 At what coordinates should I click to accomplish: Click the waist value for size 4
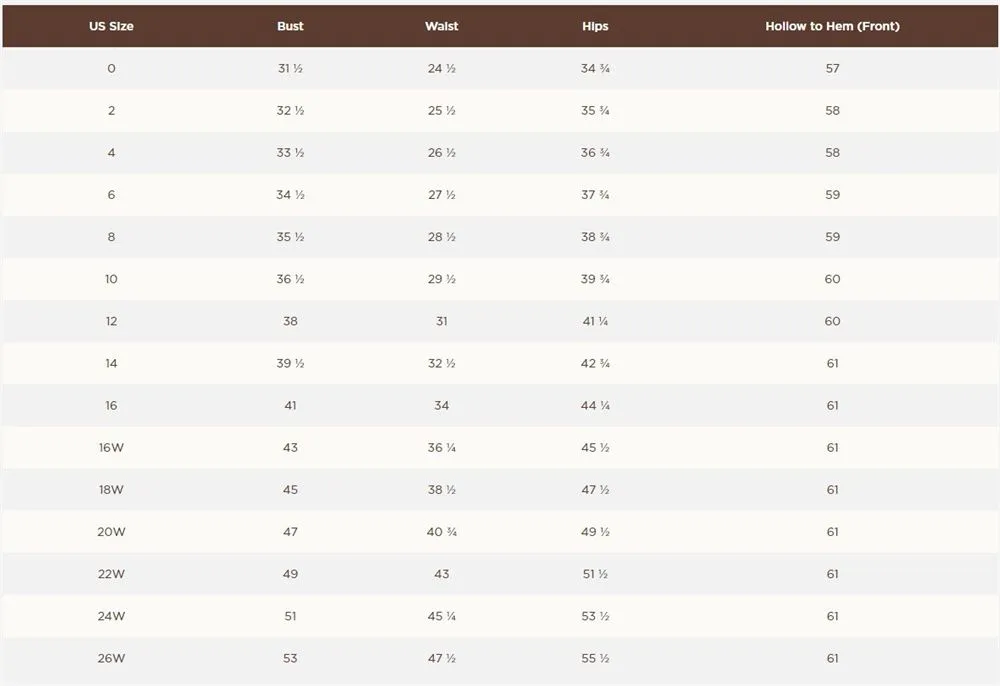pos(441,153)
